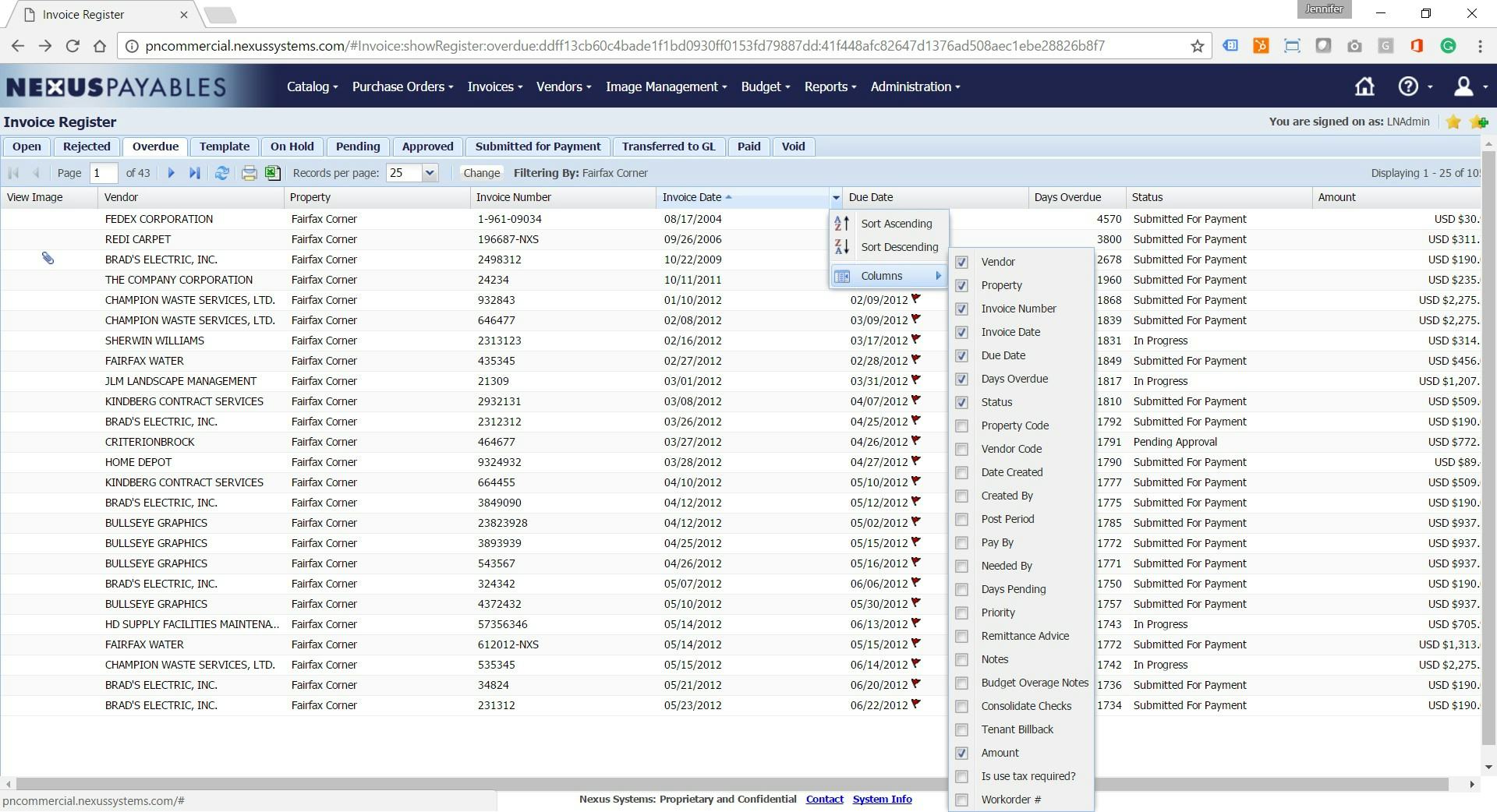Click the page number input field
This screenshot has width=1497, height=812.
(104, 173)
